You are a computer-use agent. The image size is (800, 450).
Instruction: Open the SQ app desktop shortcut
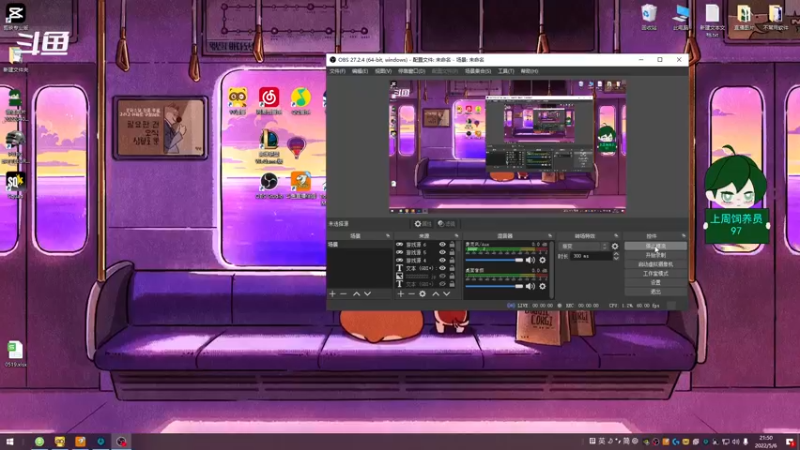(x=15, y=185)
